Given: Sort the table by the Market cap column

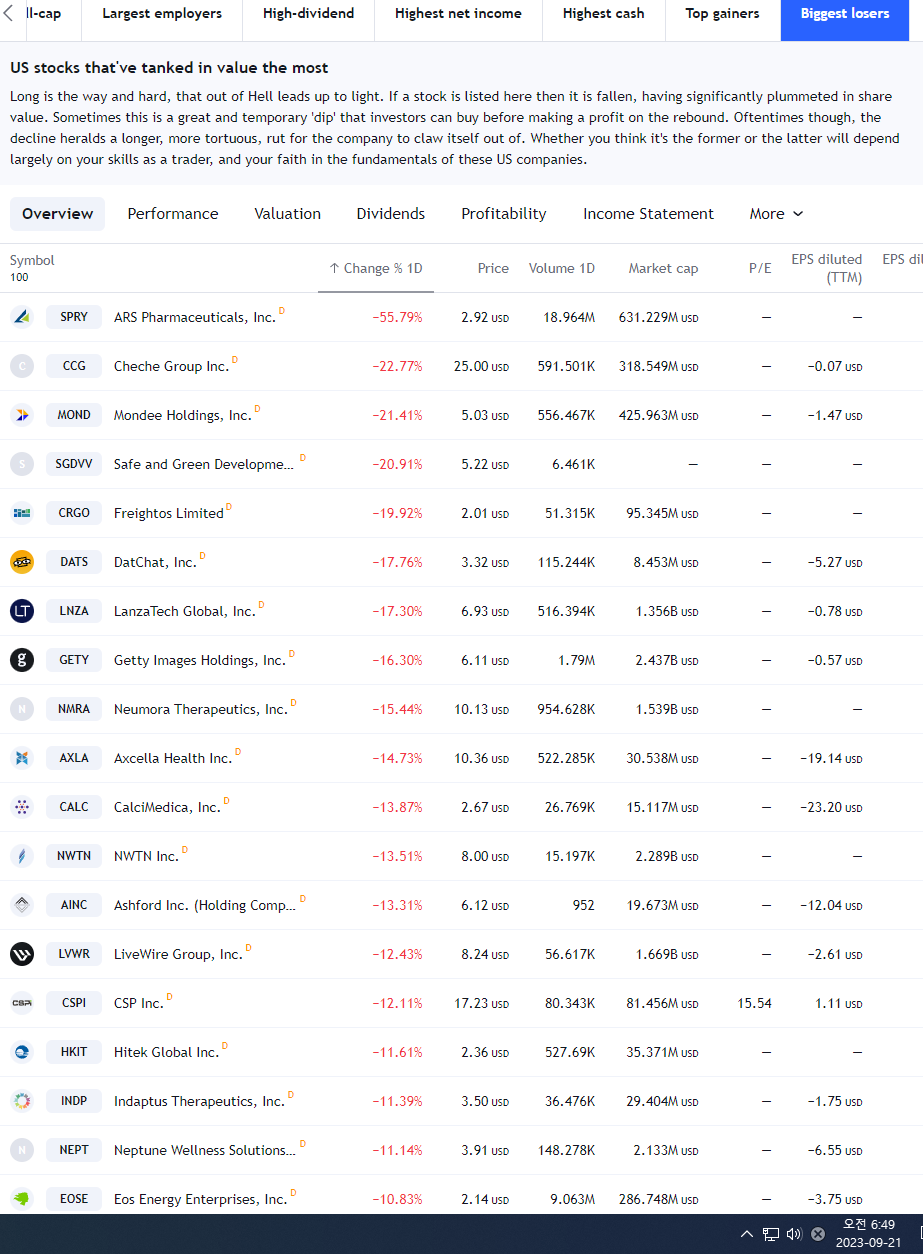Looking at the screenshot, I should click(x=663, y=268).
